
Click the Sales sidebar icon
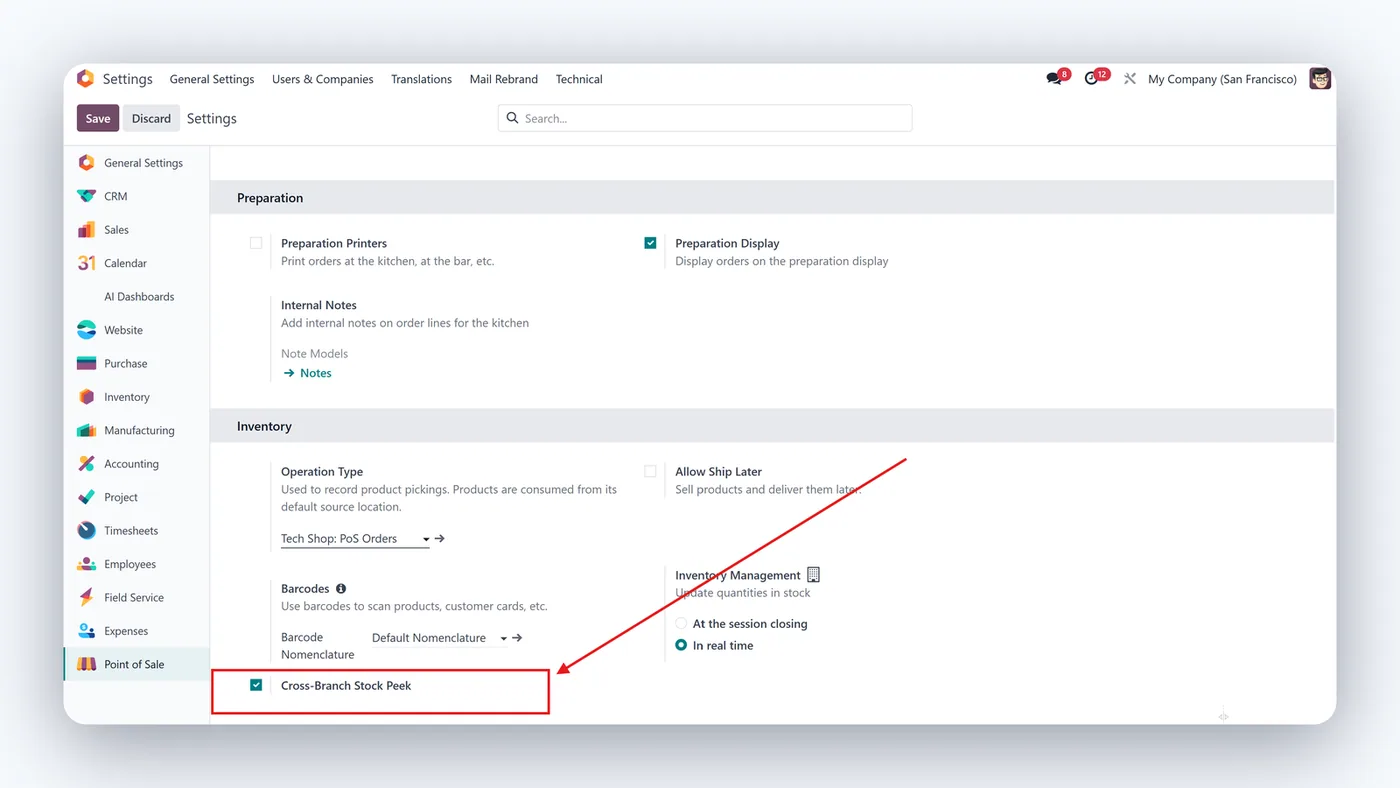coord(87,230)
